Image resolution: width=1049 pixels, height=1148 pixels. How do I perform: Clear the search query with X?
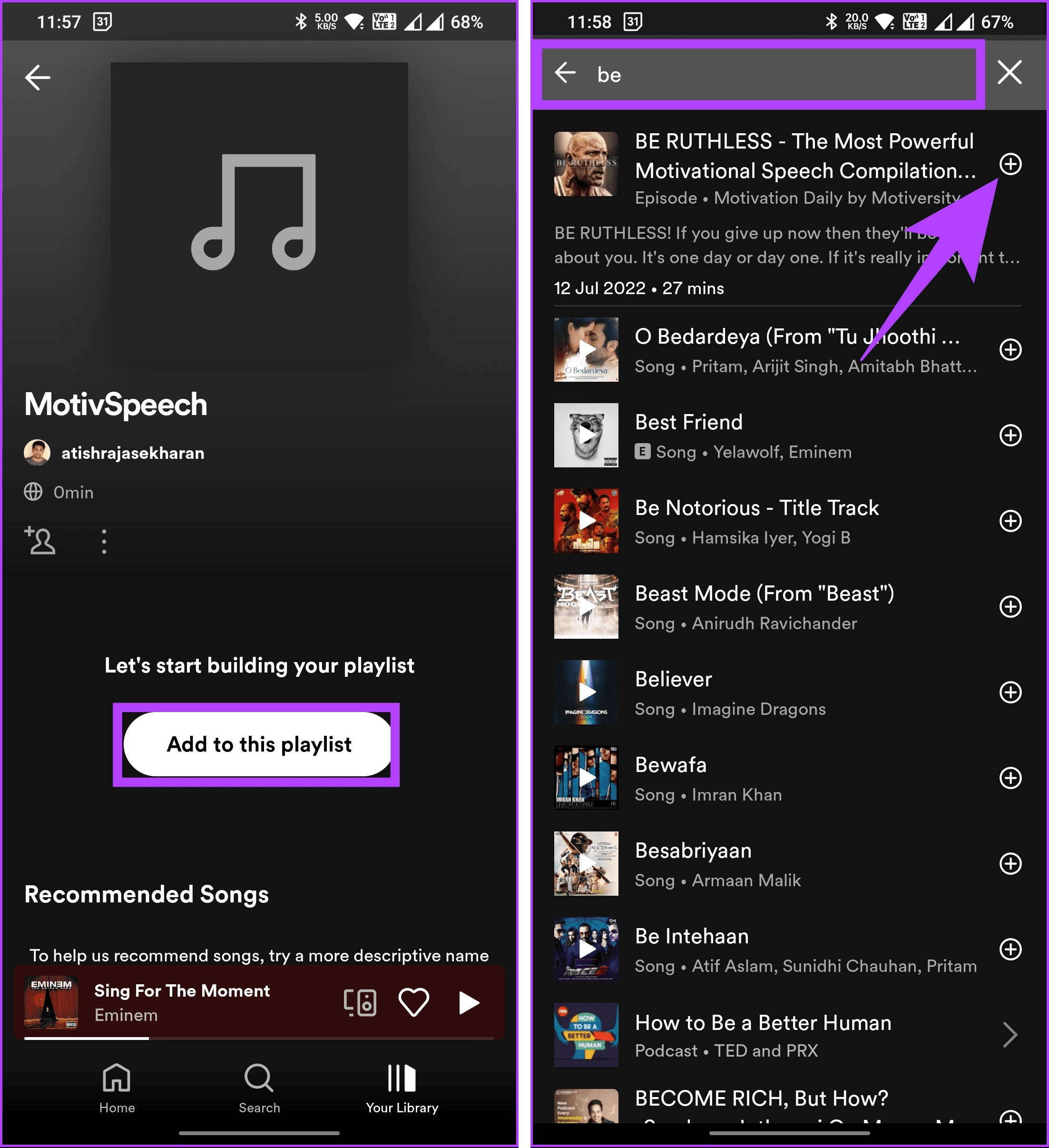click(x=1010, y=72)
